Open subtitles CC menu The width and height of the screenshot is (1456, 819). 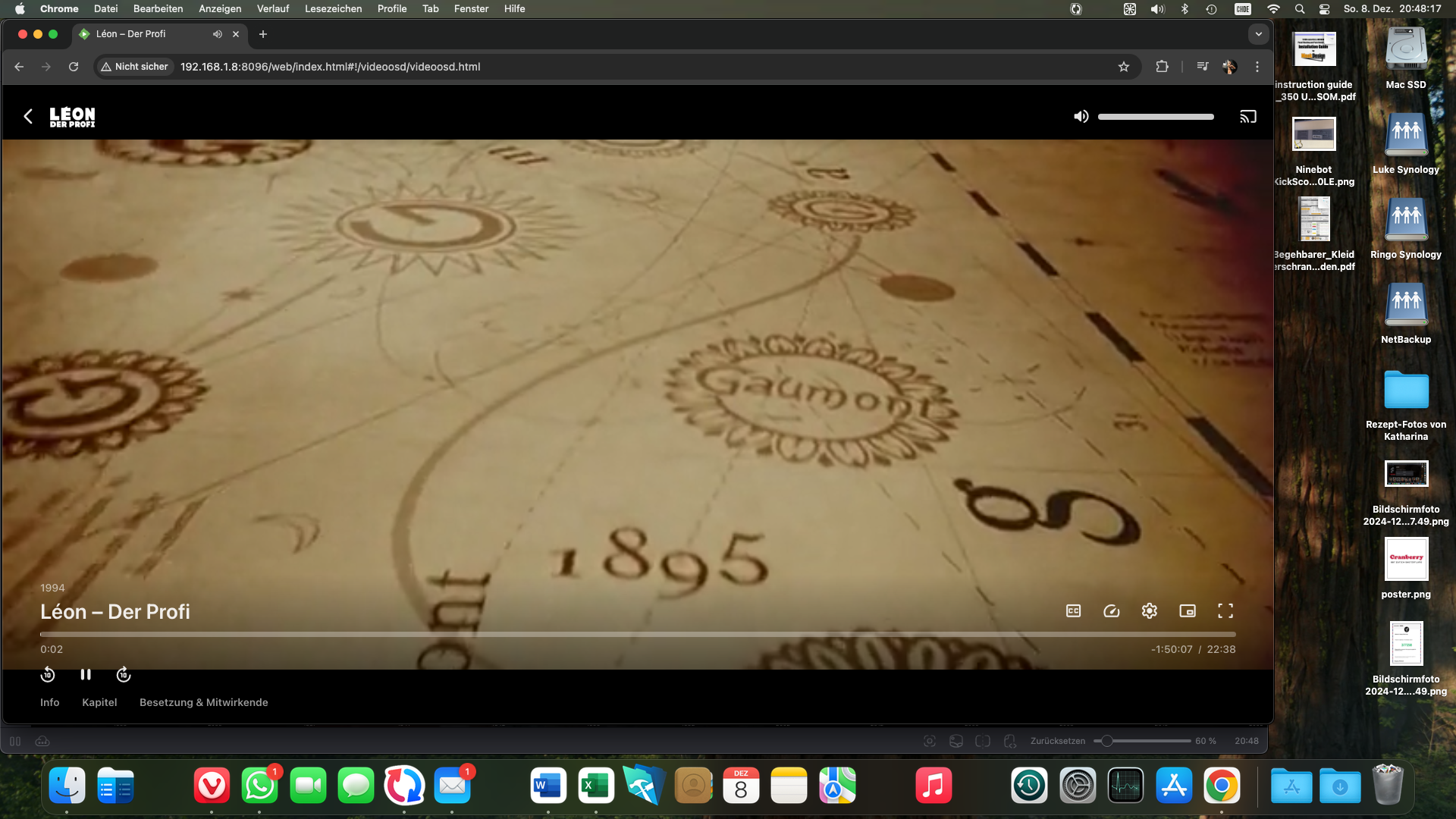point(1073,610)
